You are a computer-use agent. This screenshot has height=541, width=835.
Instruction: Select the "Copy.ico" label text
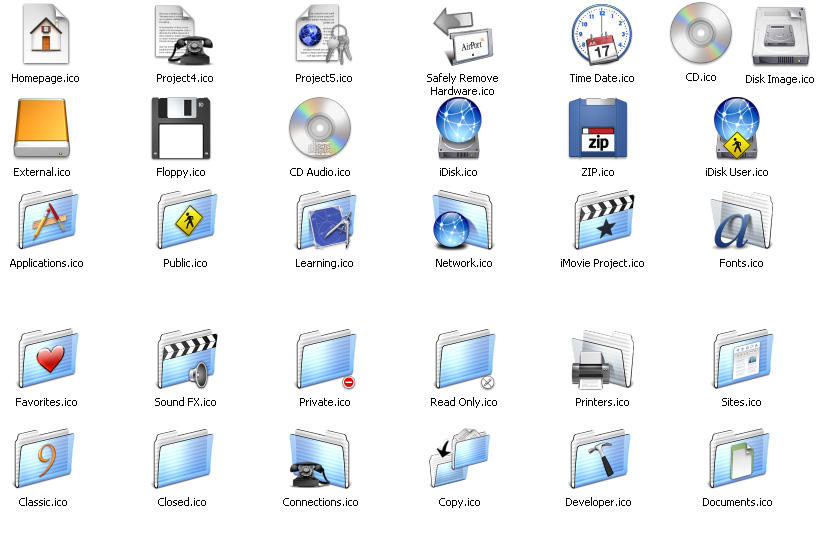(459, 502)
